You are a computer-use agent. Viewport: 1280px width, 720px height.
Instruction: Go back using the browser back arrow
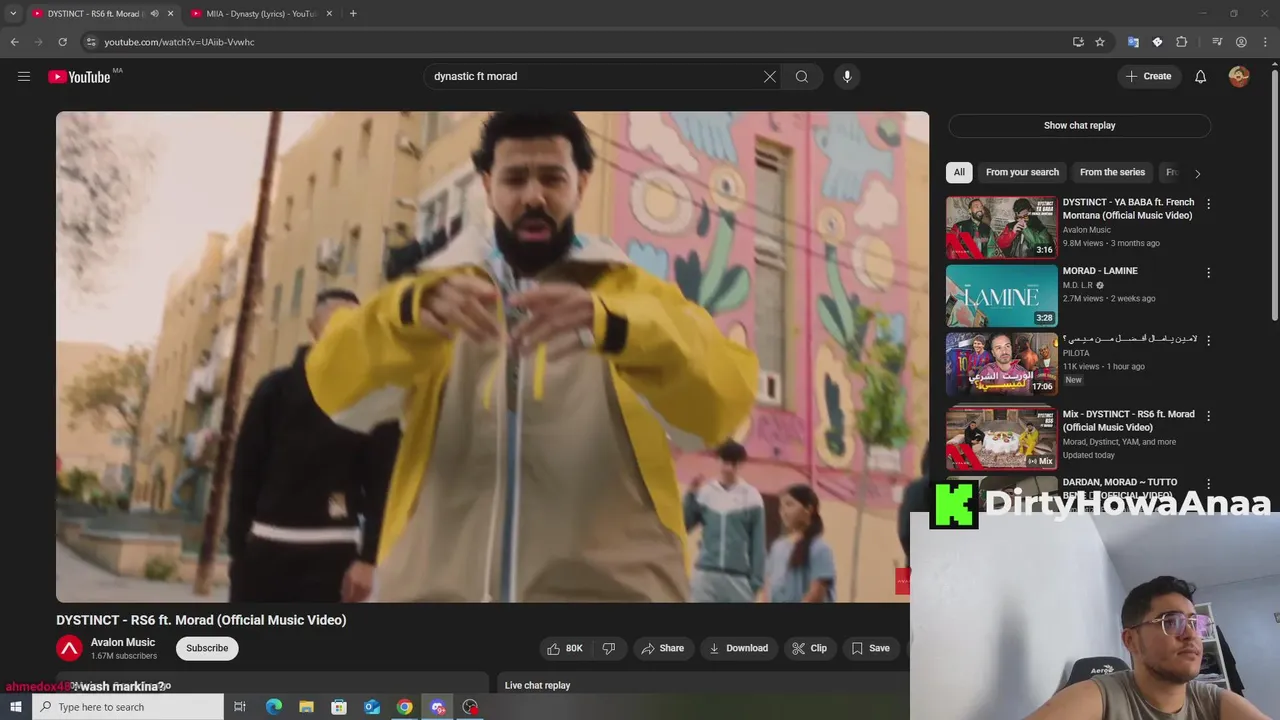14,42
